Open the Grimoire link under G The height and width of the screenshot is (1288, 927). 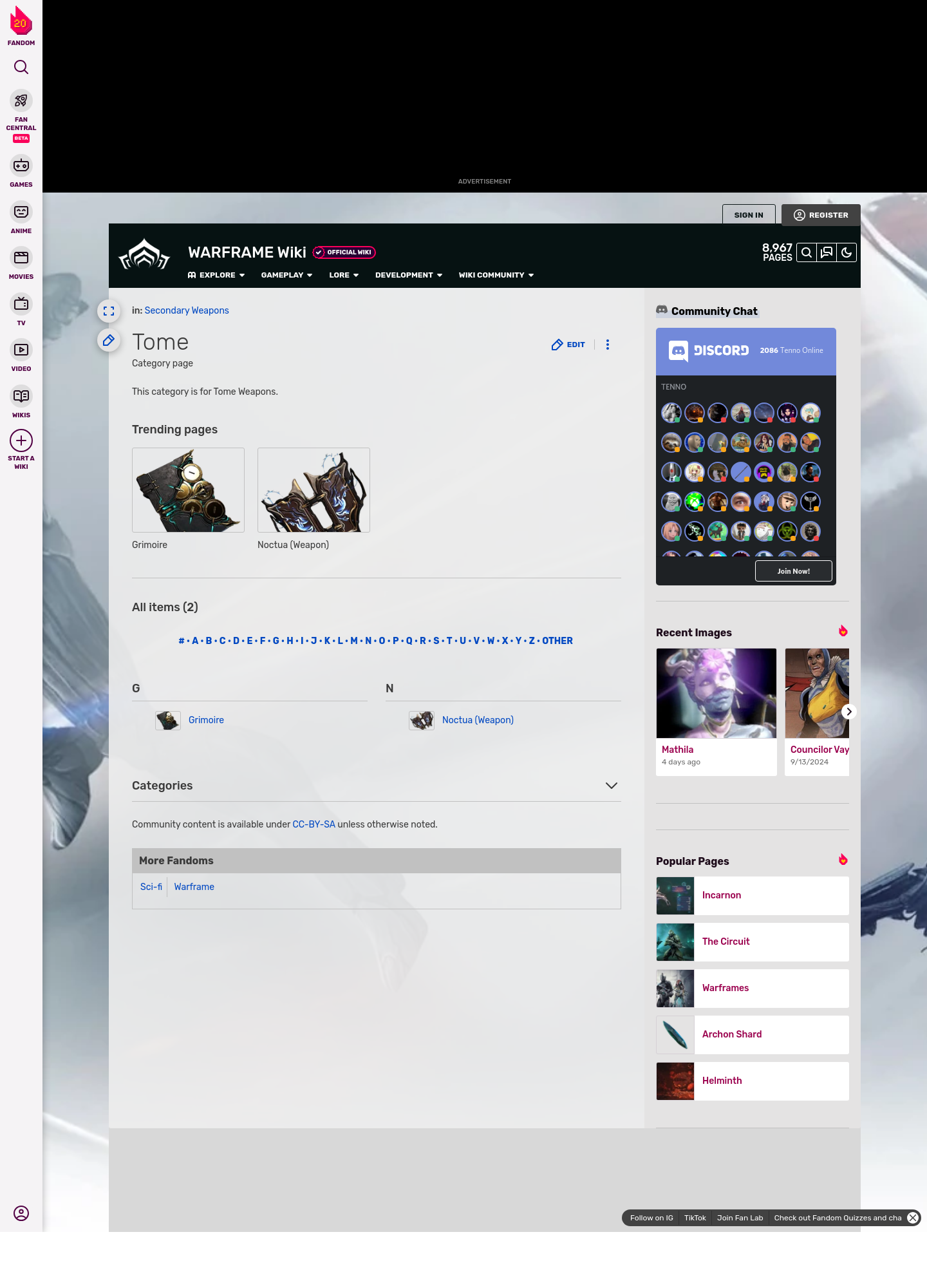(x=206, y=720)
